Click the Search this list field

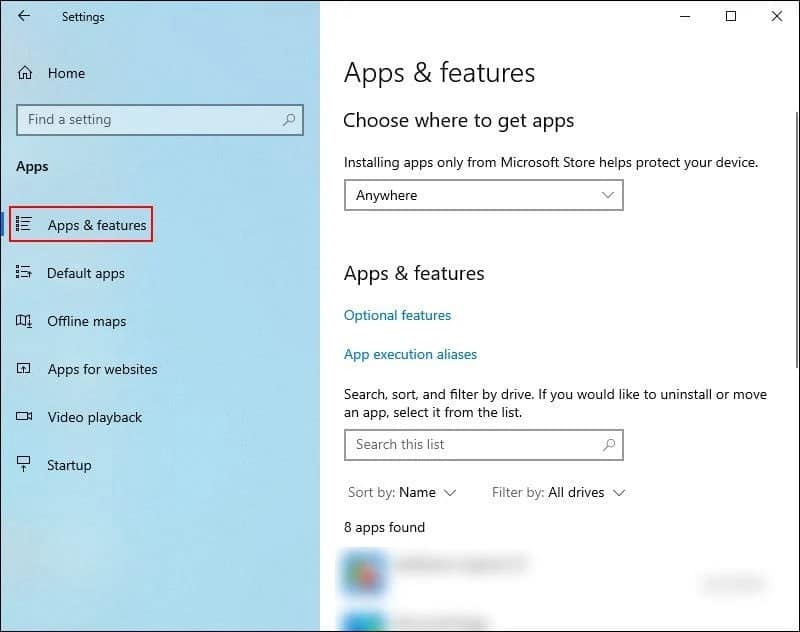pos(484,445)
